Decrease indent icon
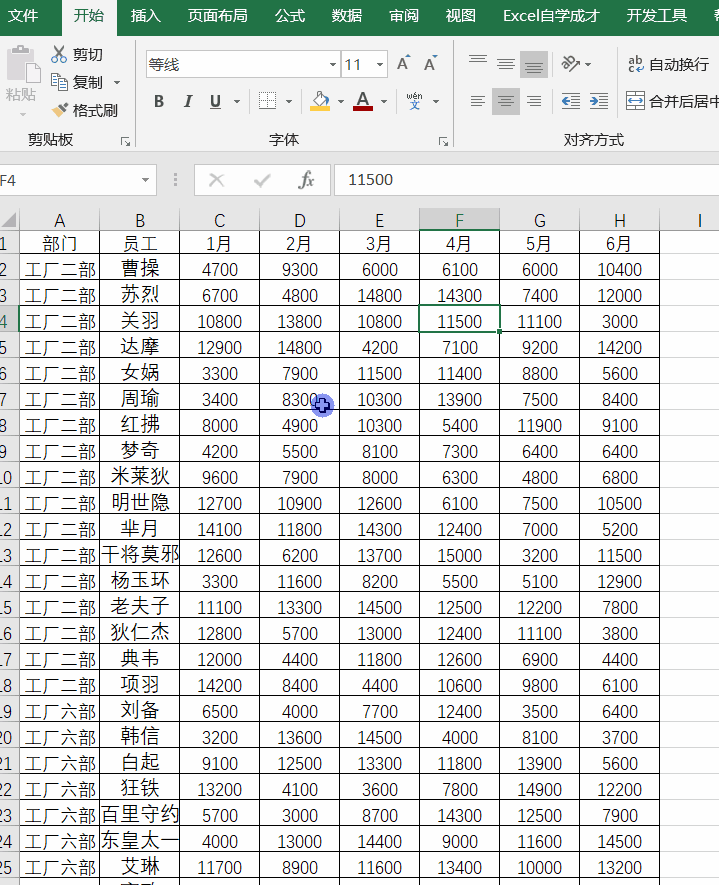The image size is (719, 885). [571, 102]
